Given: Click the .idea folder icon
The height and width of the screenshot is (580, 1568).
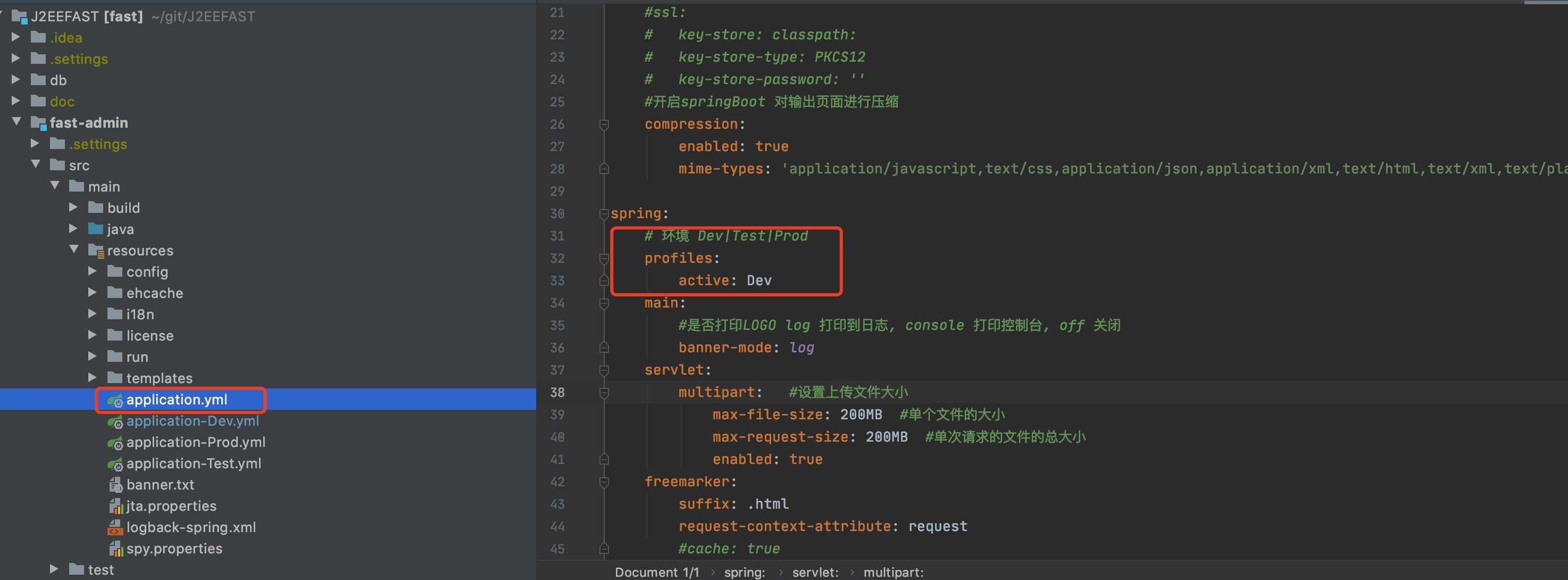Looking at the screenshot, I should [x=38, y=38].
